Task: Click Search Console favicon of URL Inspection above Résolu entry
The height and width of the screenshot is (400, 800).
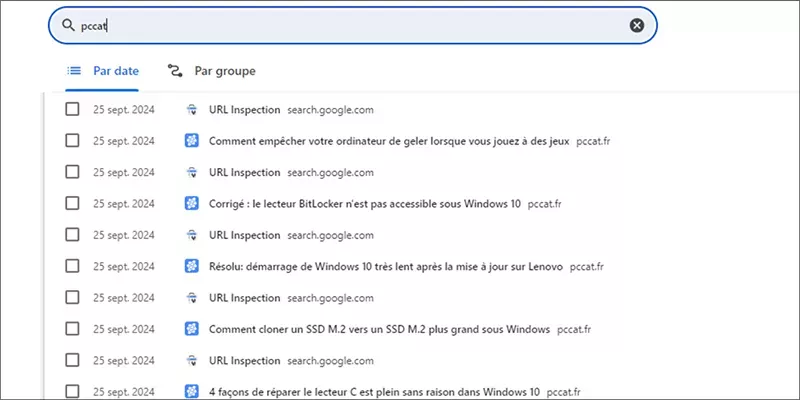Action: [x=191, y=235]
